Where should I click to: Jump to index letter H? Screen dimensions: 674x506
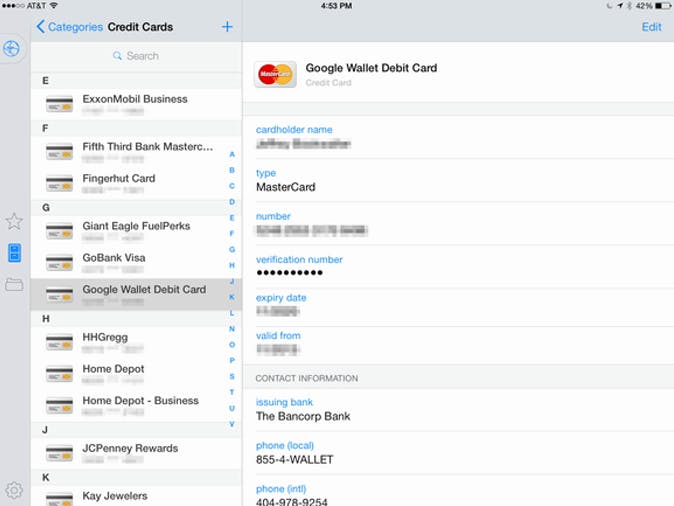(232, 265)
